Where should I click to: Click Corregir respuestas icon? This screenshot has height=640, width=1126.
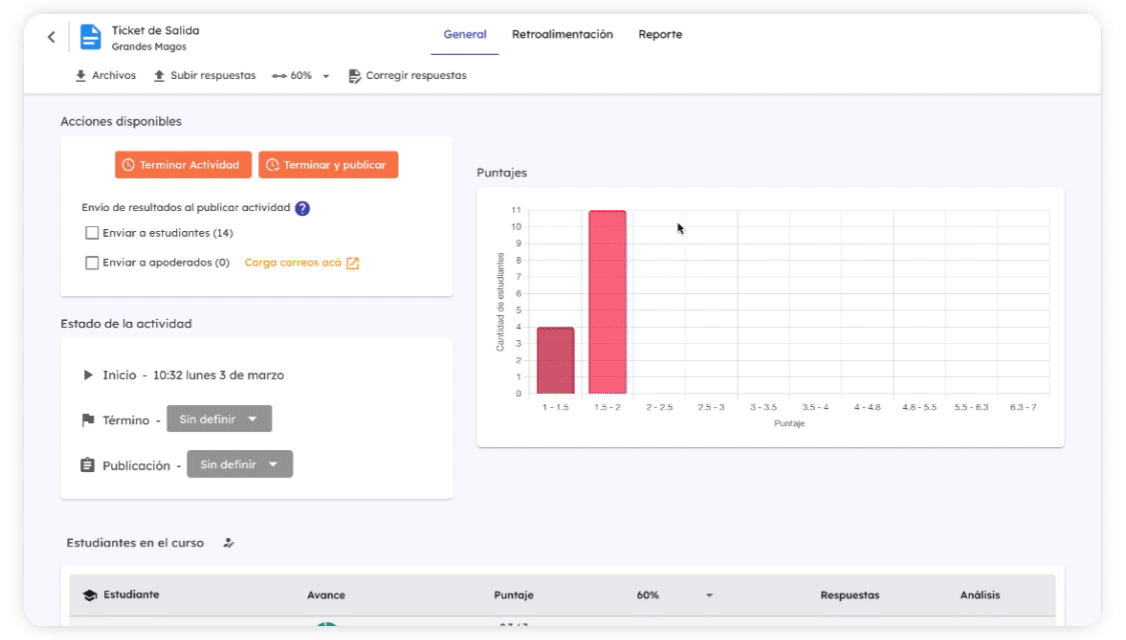tap(354, 76)
